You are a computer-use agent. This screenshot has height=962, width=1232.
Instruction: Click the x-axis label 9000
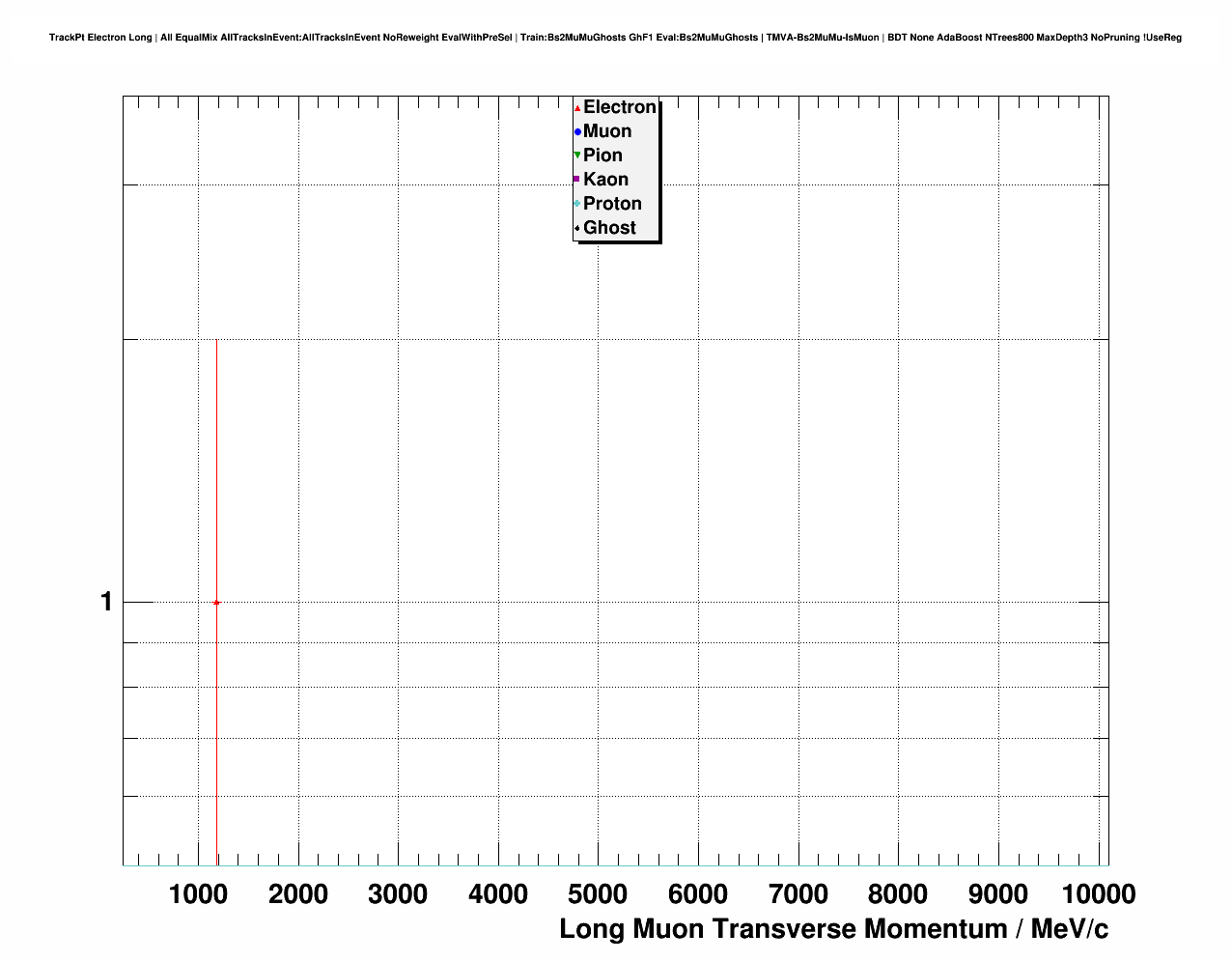pos(998,894)
